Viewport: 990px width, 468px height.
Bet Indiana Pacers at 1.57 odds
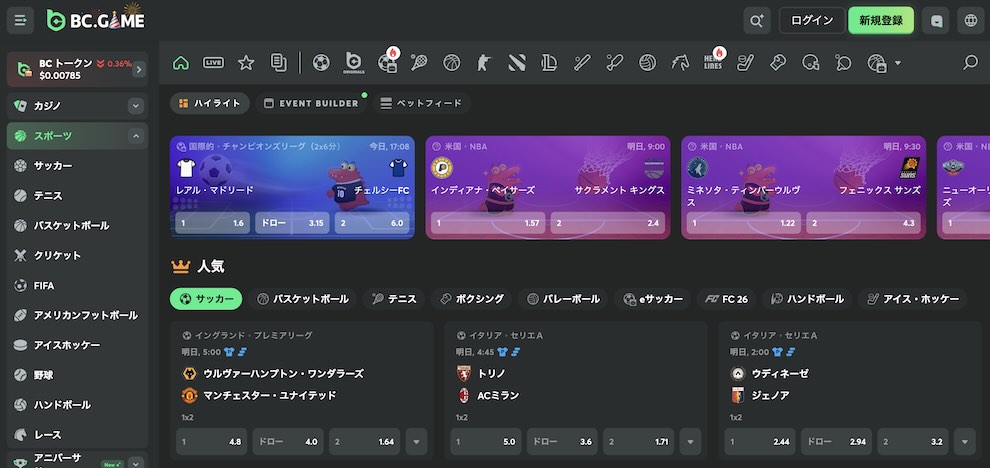(488, 223)
